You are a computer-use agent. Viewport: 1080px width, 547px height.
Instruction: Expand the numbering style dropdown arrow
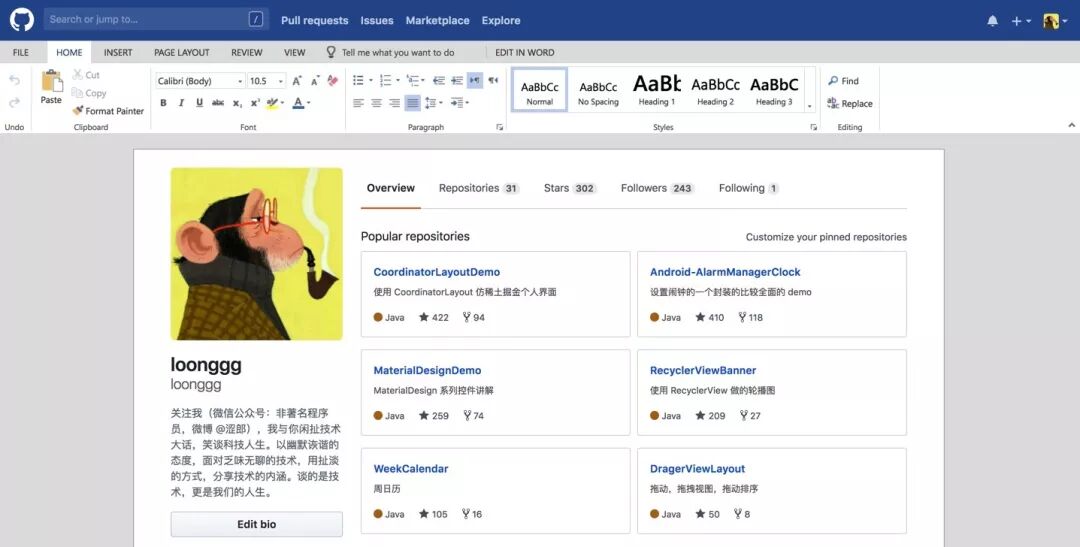pos(398,81)
